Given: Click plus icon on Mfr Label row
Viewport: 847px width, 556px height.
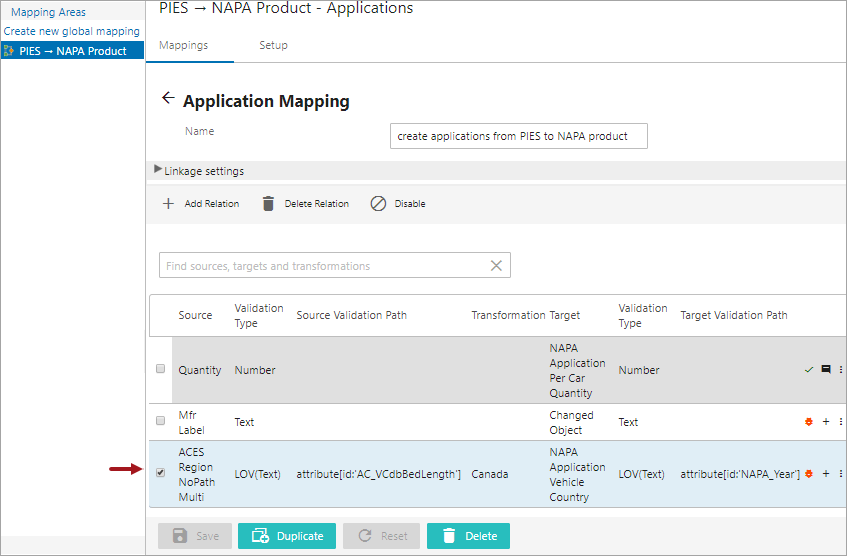Looking at the screenshot, I should click(826, 422).
